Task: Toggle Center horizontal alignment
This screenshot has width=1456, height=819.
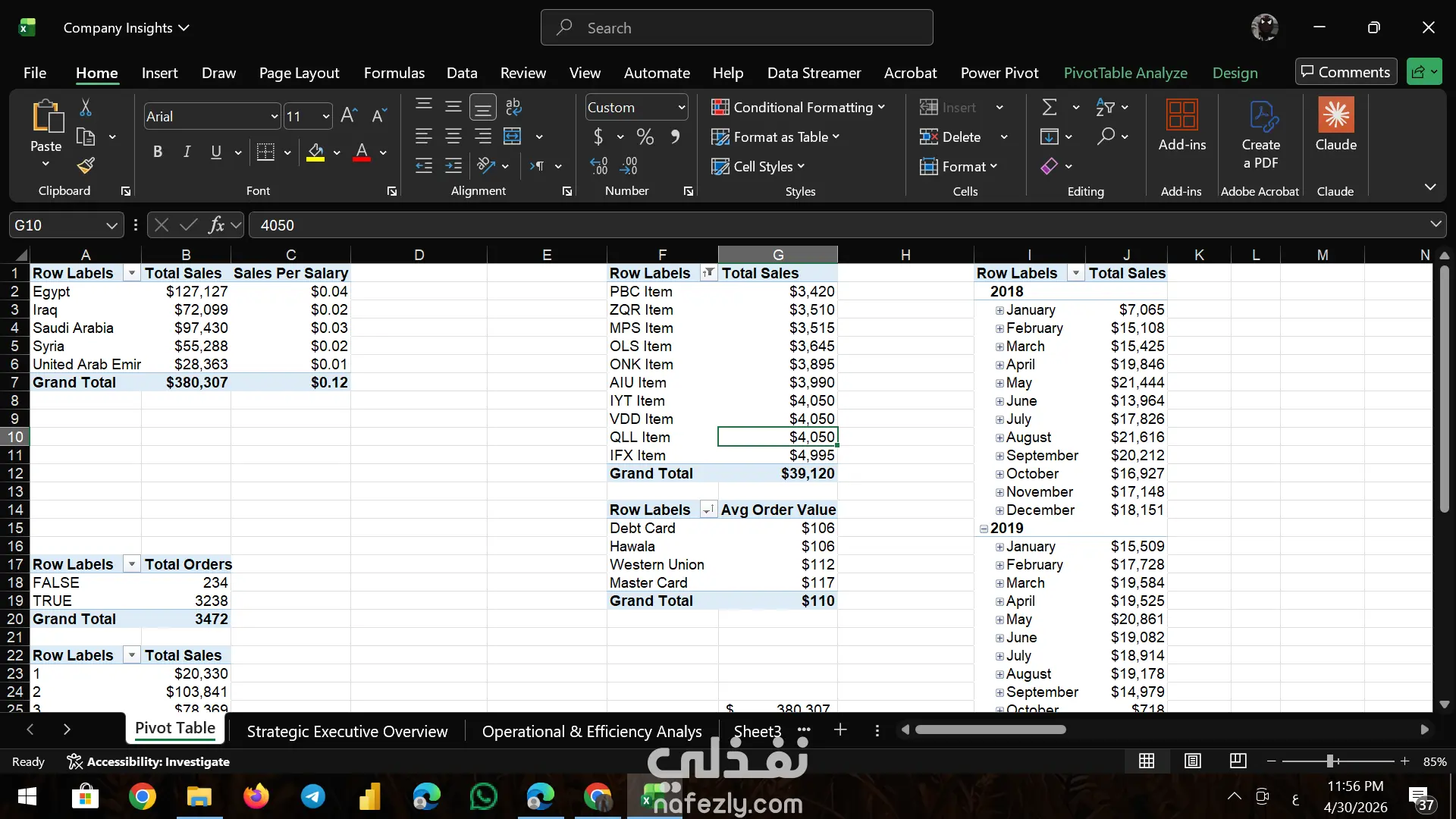Action: click(x=453, y=136)
